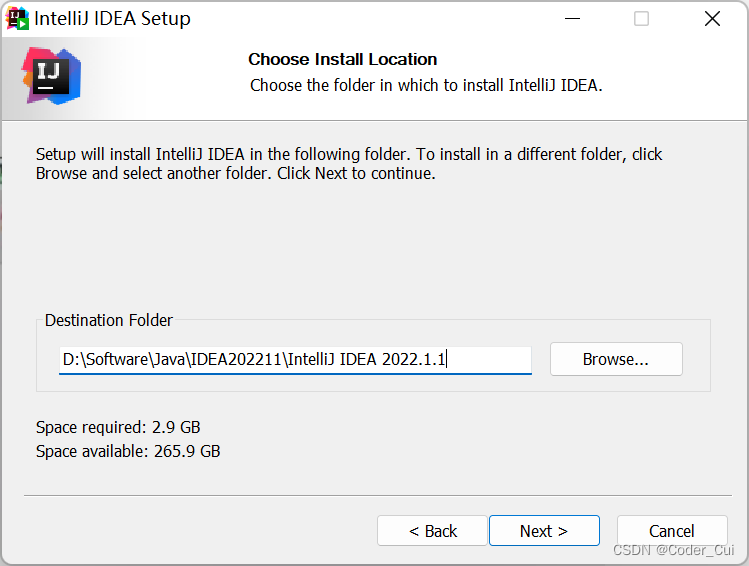The image size is (749, 566).
Task: Cancel the IntelliJ IDEA setup
Action: 672,531
